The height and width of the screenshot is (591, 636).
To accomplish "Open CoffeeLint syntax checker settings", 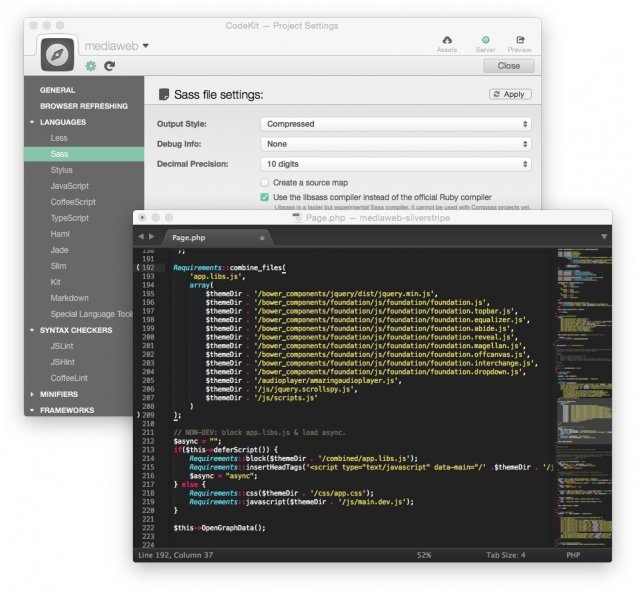I will (69, 378).
